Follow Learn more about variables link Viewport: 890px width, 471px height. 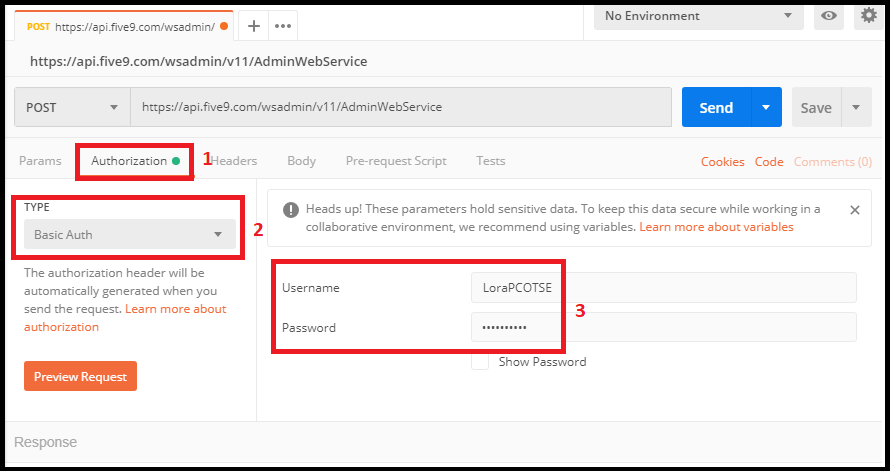[716, 227]
